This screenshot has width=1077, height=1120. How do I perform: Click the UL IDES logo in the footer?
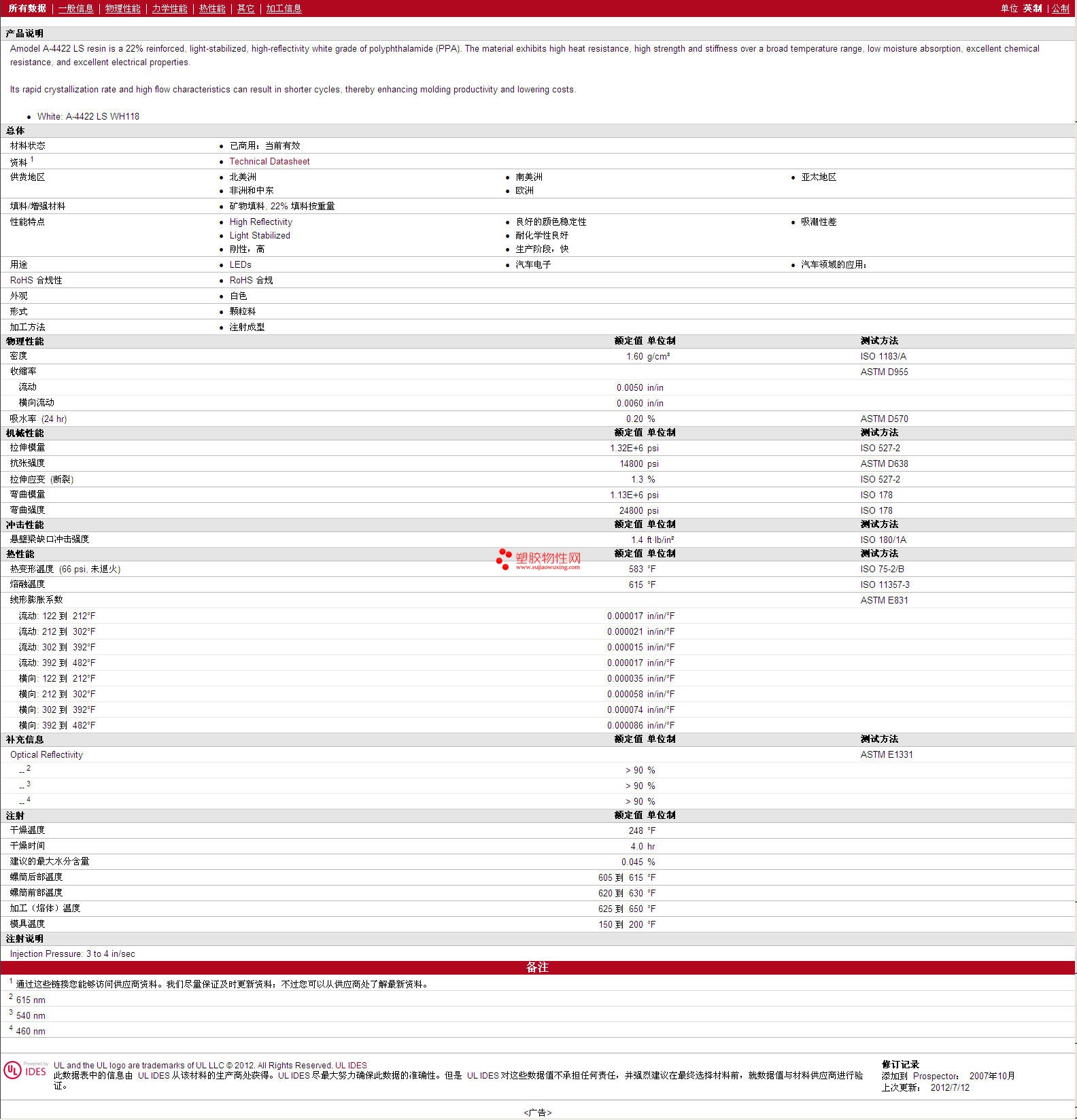point(25,1070)
